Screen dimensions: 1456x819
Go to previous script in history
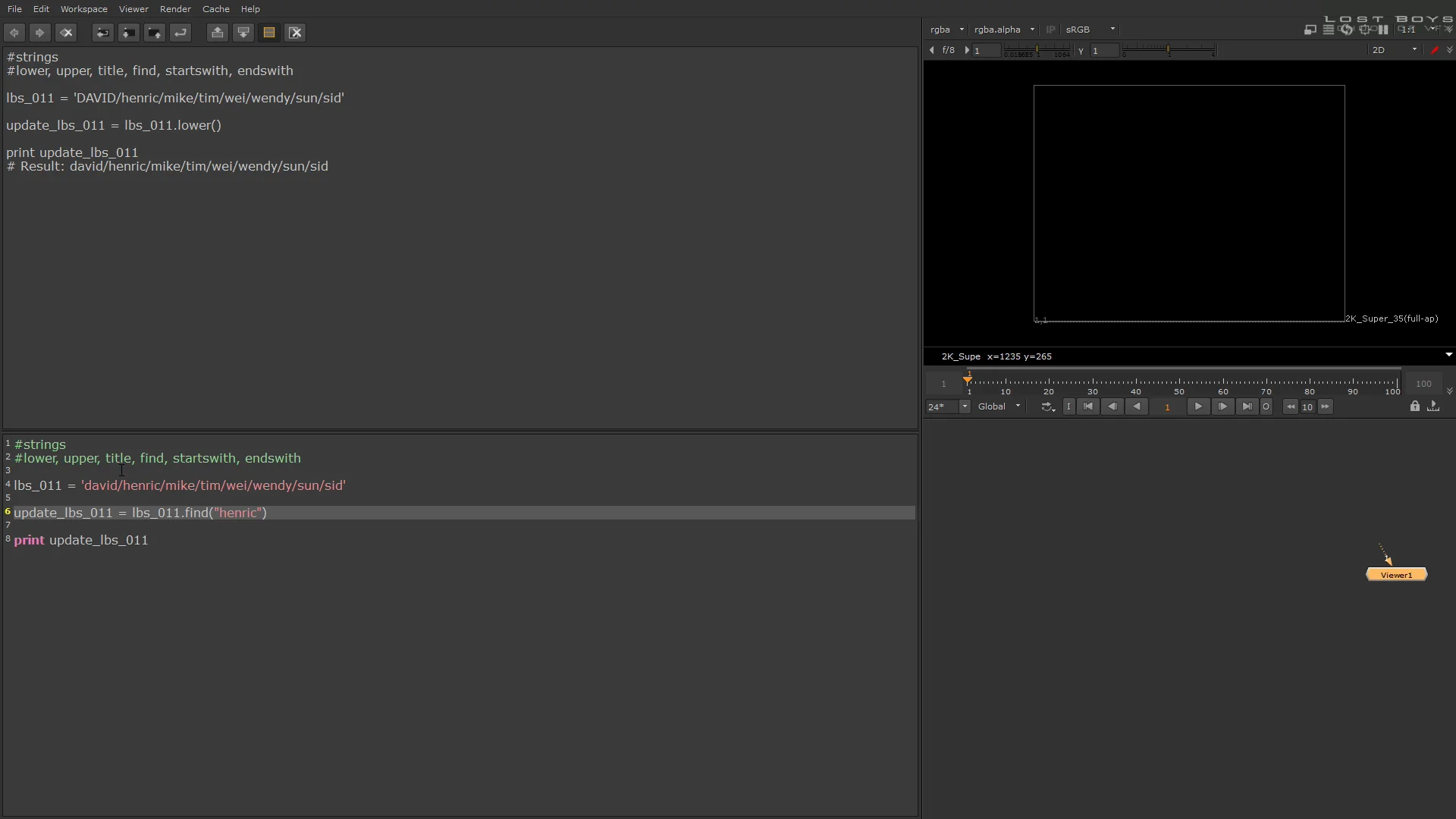pos(14,33)
